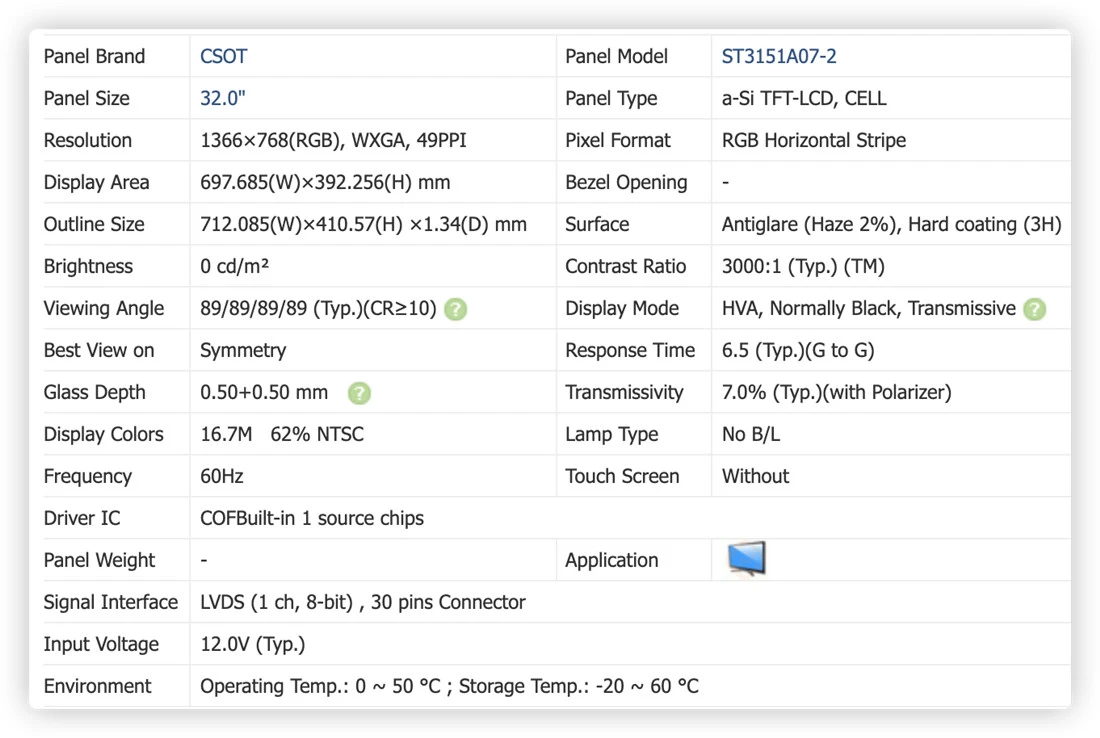
Task: Click the Display Mode help icon
Action: [1034, 309]
